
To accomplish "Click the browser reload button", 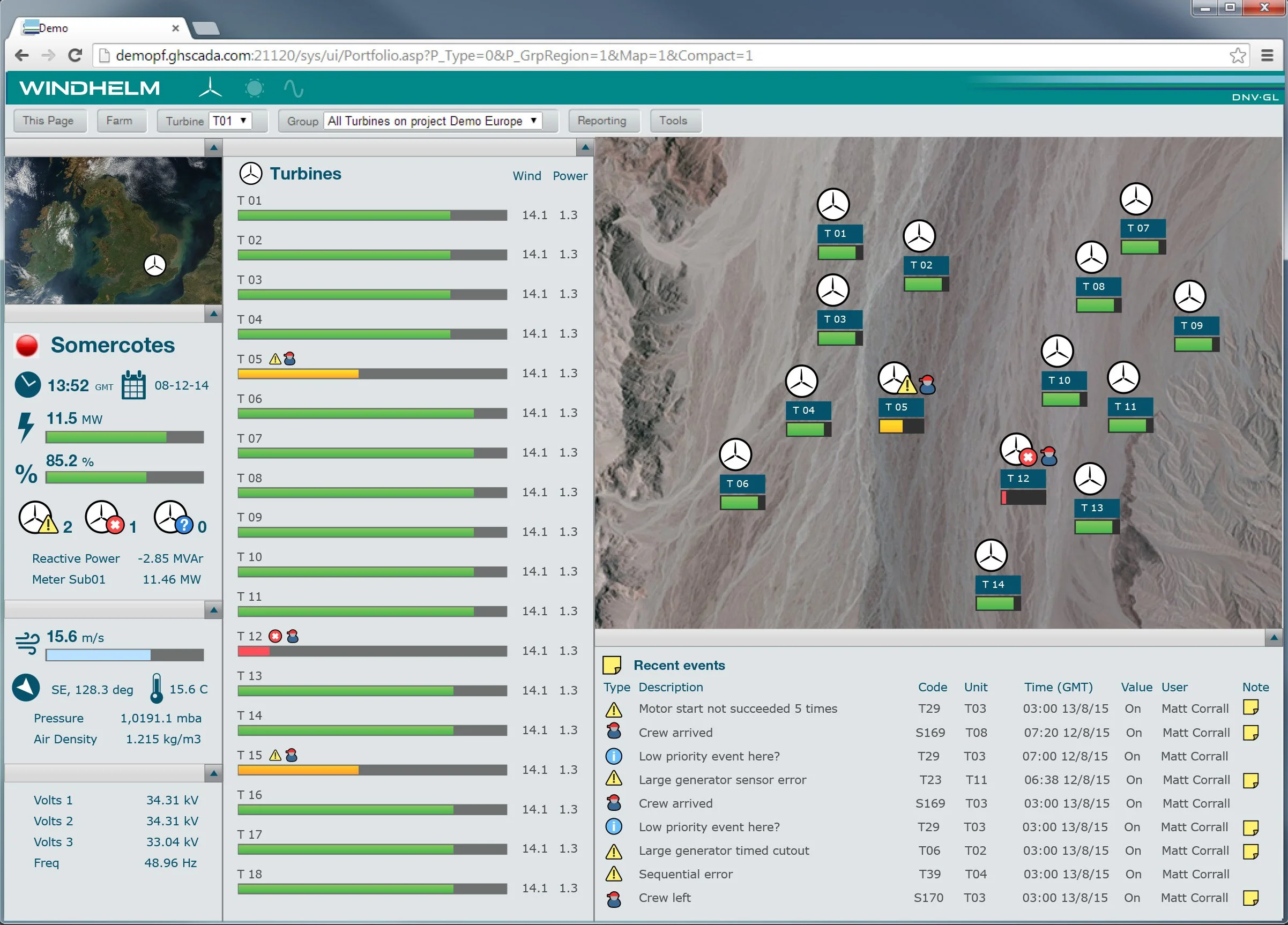I will tap(75, 55).
